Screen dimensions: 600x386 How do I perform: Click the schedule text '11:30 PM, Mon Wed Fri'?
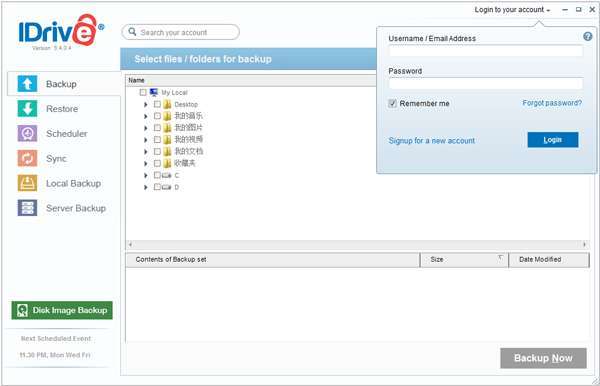55,355
